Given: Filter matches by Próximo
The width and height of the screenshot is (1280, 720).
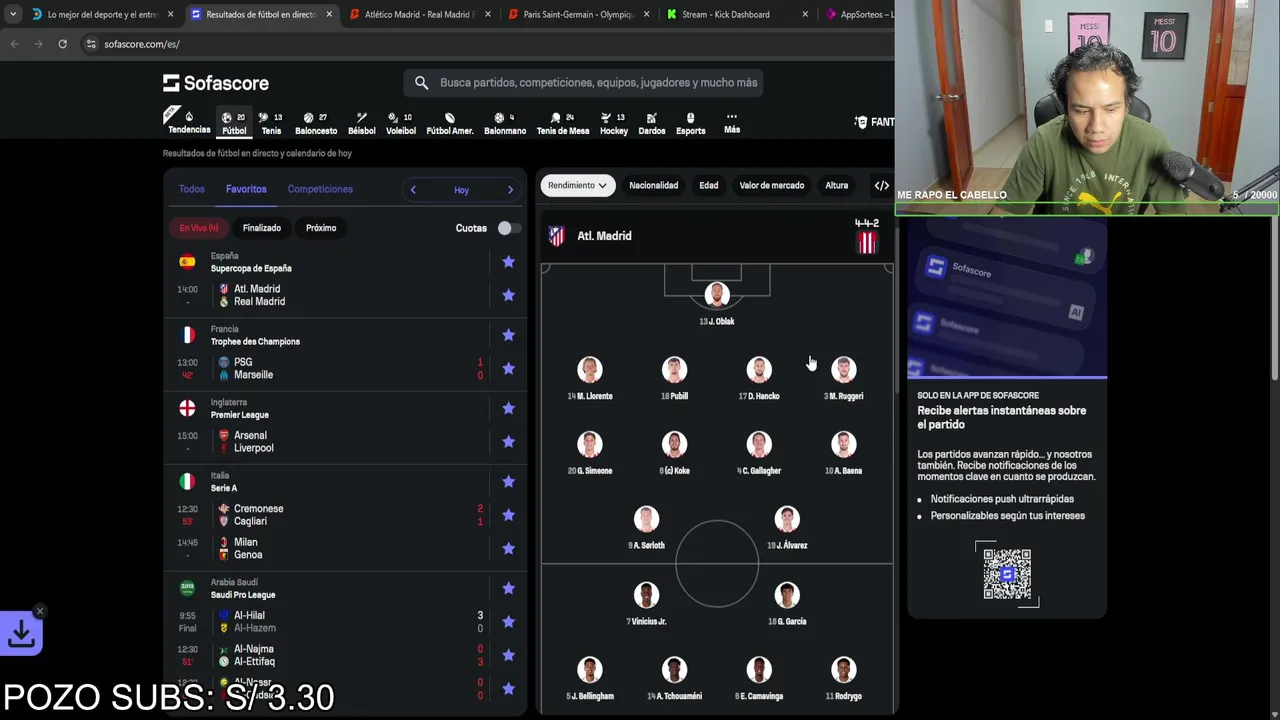Looking at the screenshot, I should pyautogui.click(x=321, y=228).
